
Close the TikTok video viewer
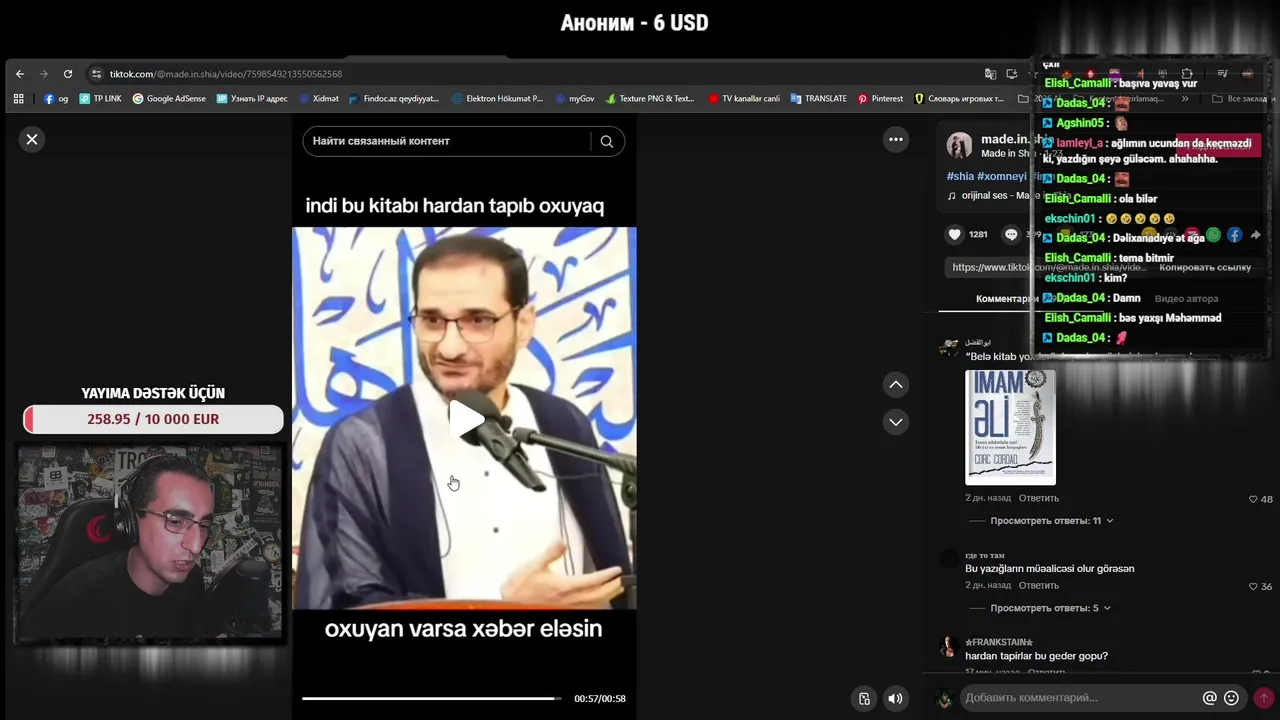pyautogui.click(x=32, y=140)
